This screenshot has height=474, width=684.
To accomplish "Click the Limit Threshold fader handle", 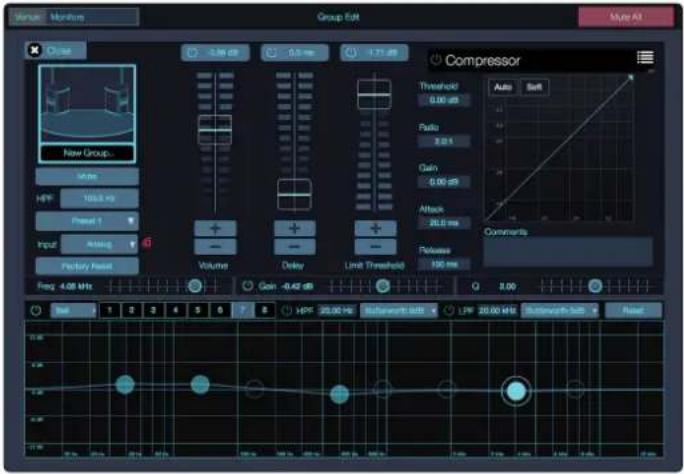I will (x=374, y=94).
